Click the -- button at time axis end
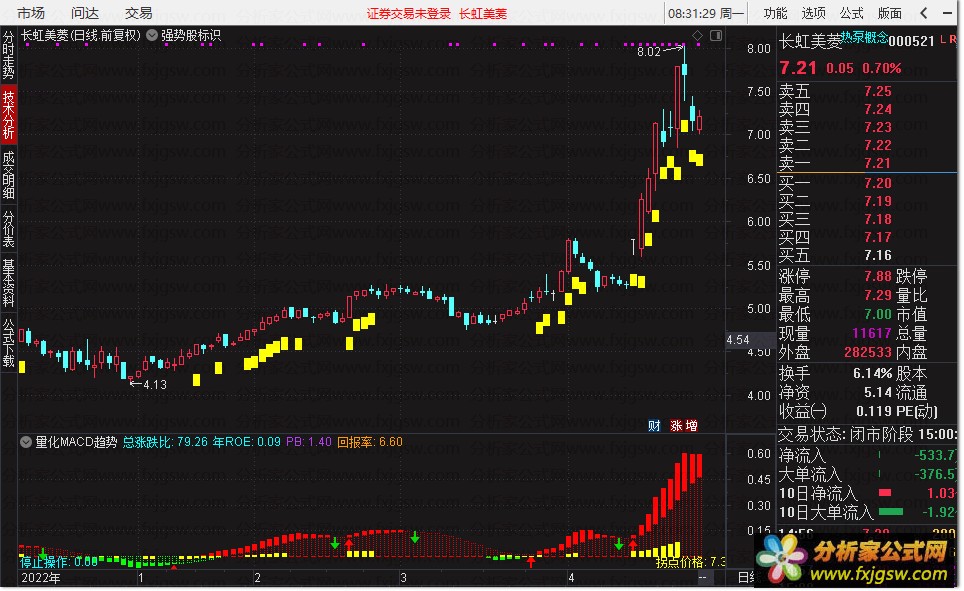 click(703, 578)
